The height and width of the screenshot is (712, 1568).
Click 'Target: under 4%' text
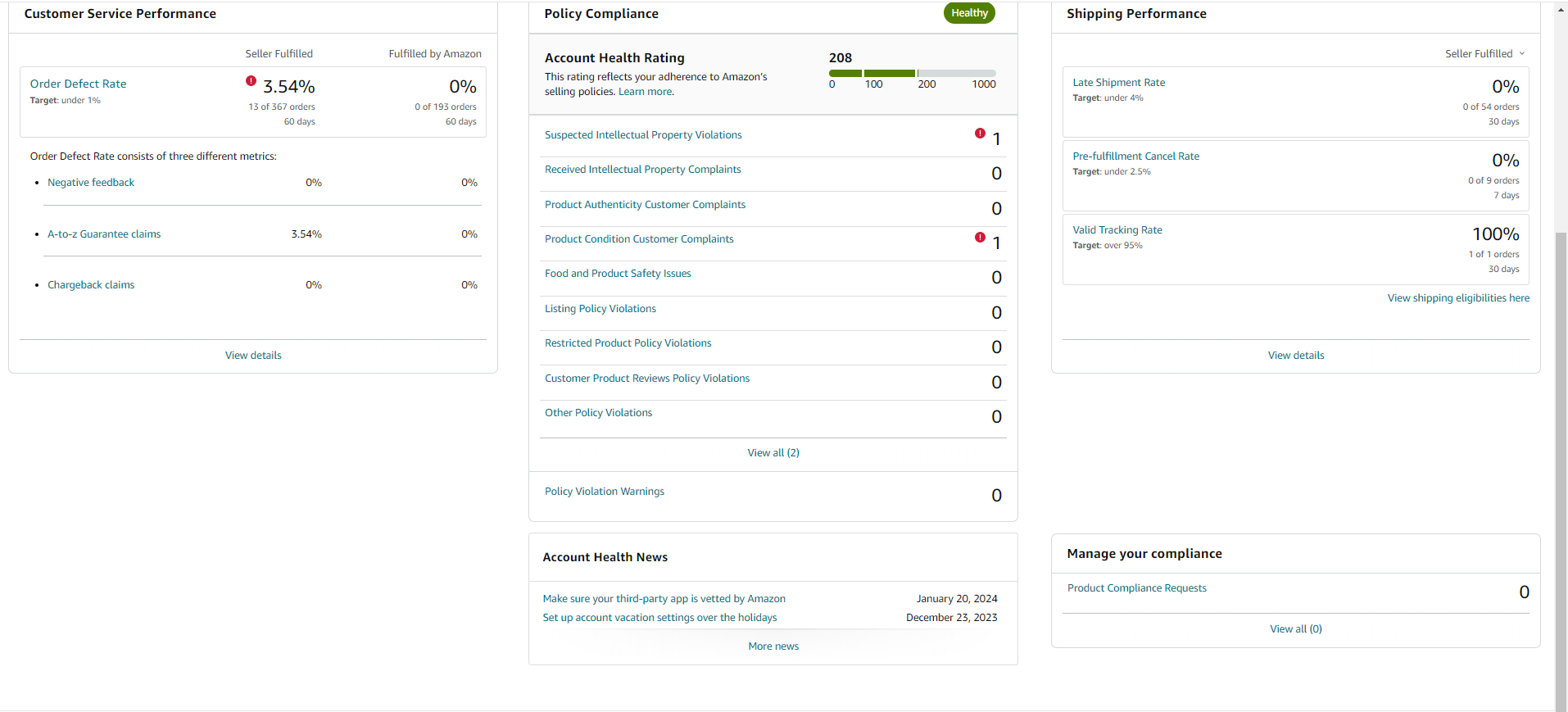click(1108, 98)
